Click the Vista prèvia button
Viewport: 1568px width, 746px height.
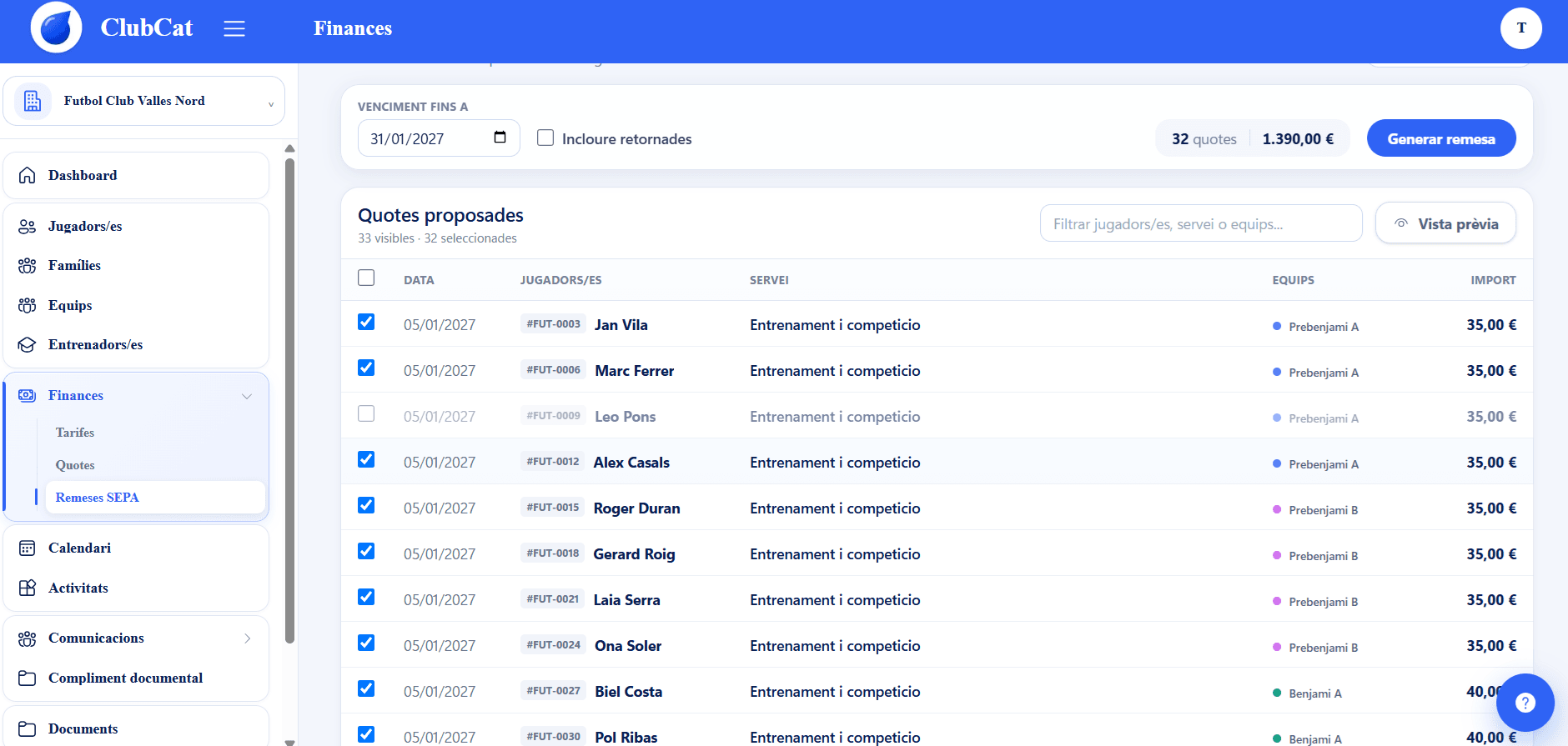tap(1445, 223)
